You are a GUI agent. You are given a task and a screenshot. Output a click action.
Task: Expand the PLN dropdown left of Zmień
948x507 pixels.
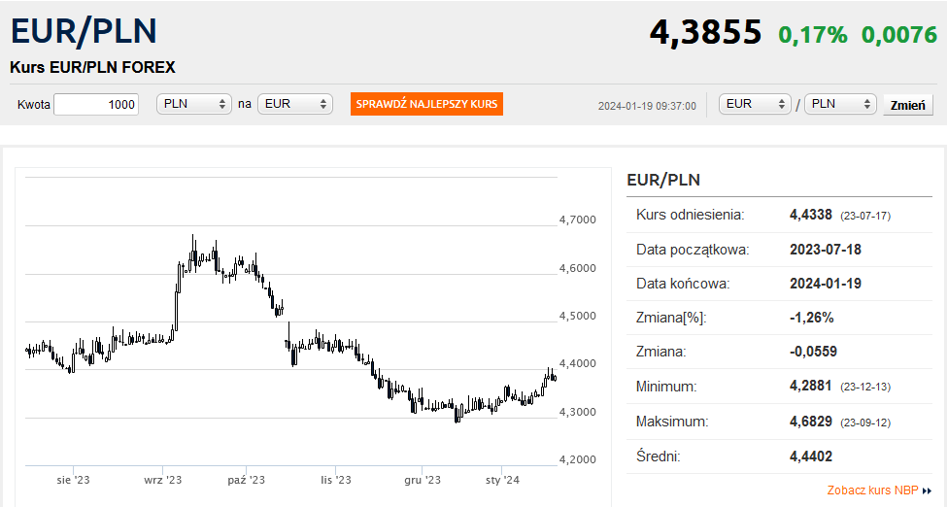pos(840,104)
